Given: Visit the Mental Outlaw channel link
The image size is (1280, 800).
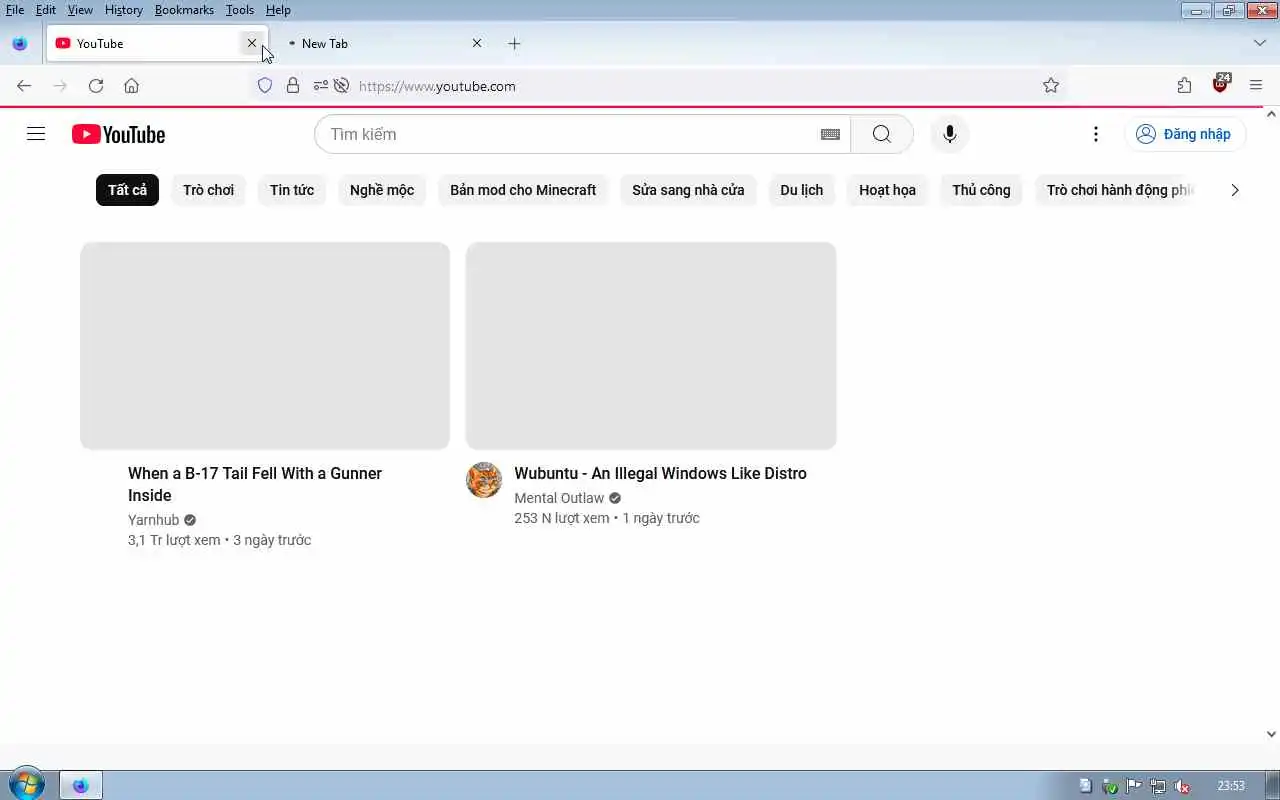Looking at the screenshot, I should (559, 498).
